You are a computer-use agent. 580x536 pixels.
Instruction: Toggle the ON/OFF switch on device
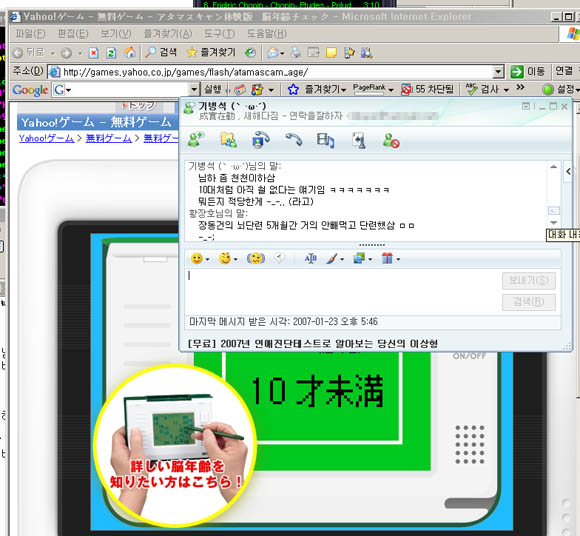pos(469,356)
